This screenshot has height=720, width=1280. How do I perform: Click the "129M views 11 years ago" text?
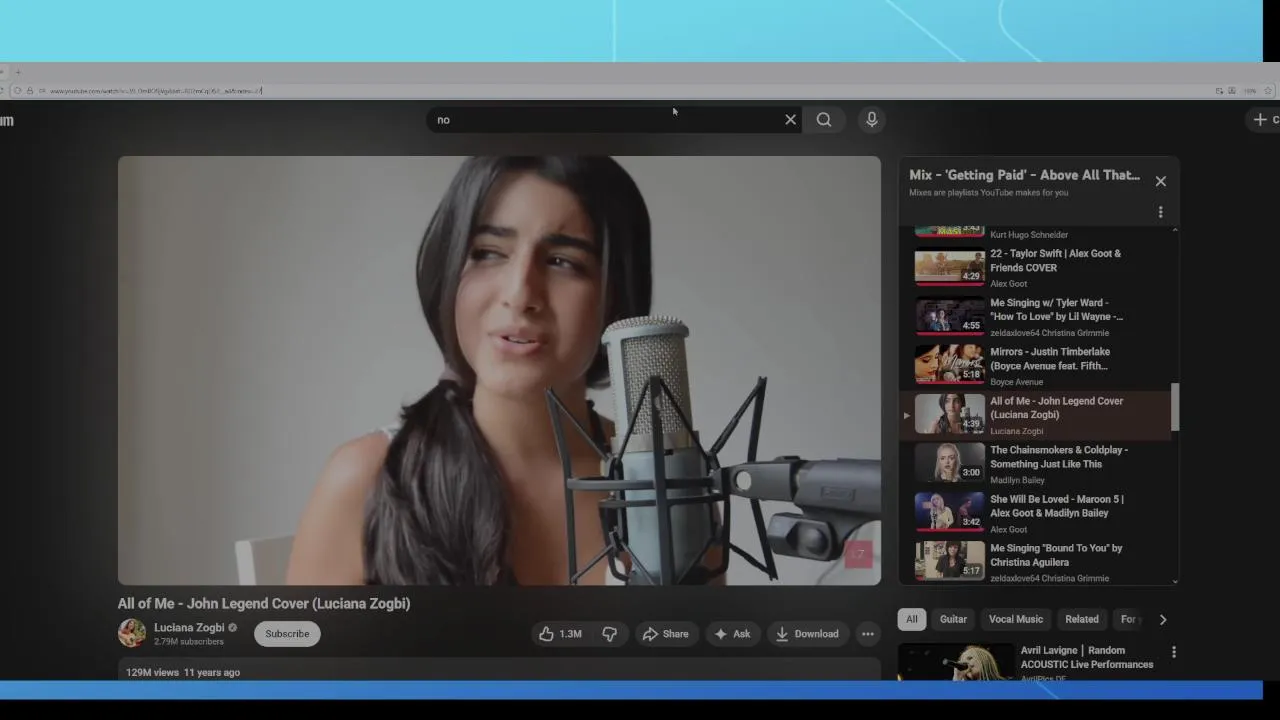[183, 672]
